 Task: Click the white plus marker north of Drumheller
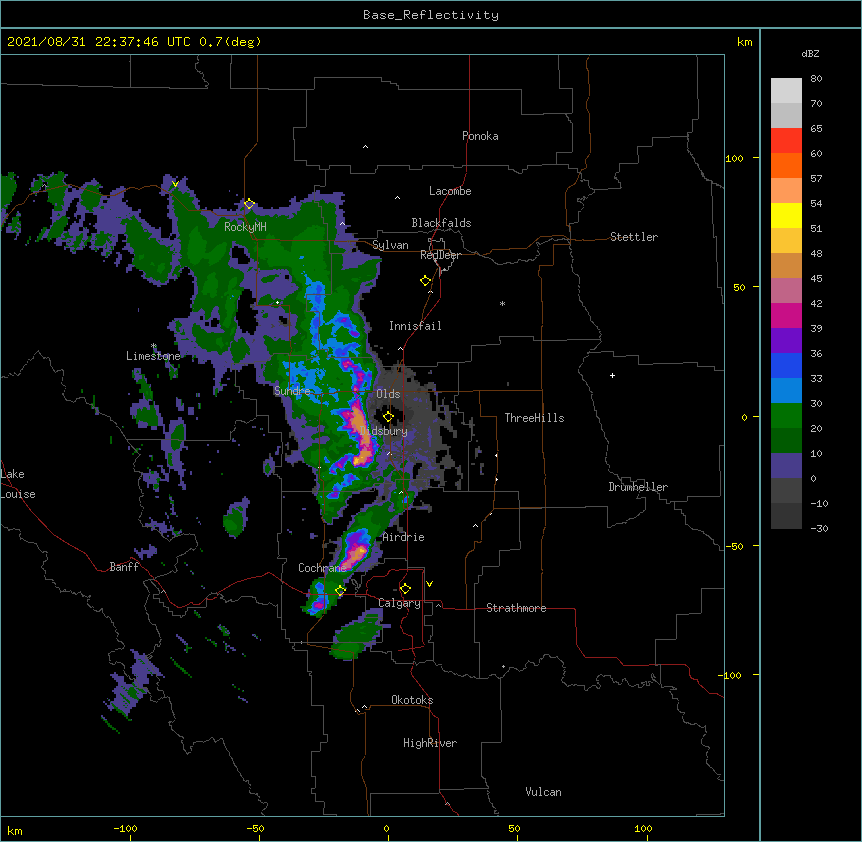coord(612,375)
